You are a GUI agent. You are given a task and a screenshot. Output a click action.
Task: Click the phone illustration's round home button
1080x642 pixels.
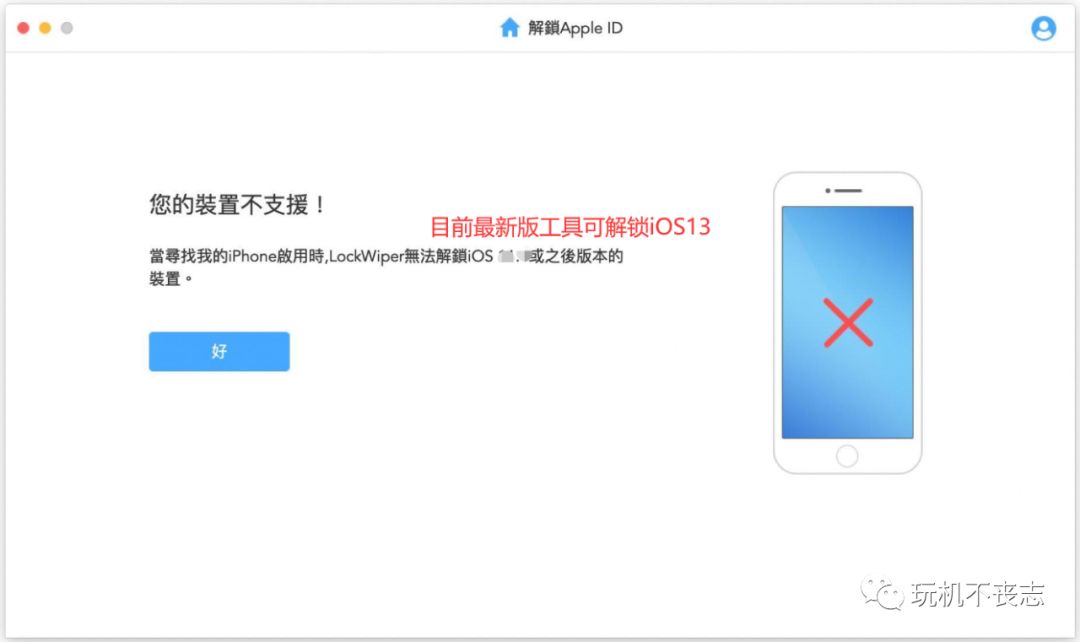(847, 455)
